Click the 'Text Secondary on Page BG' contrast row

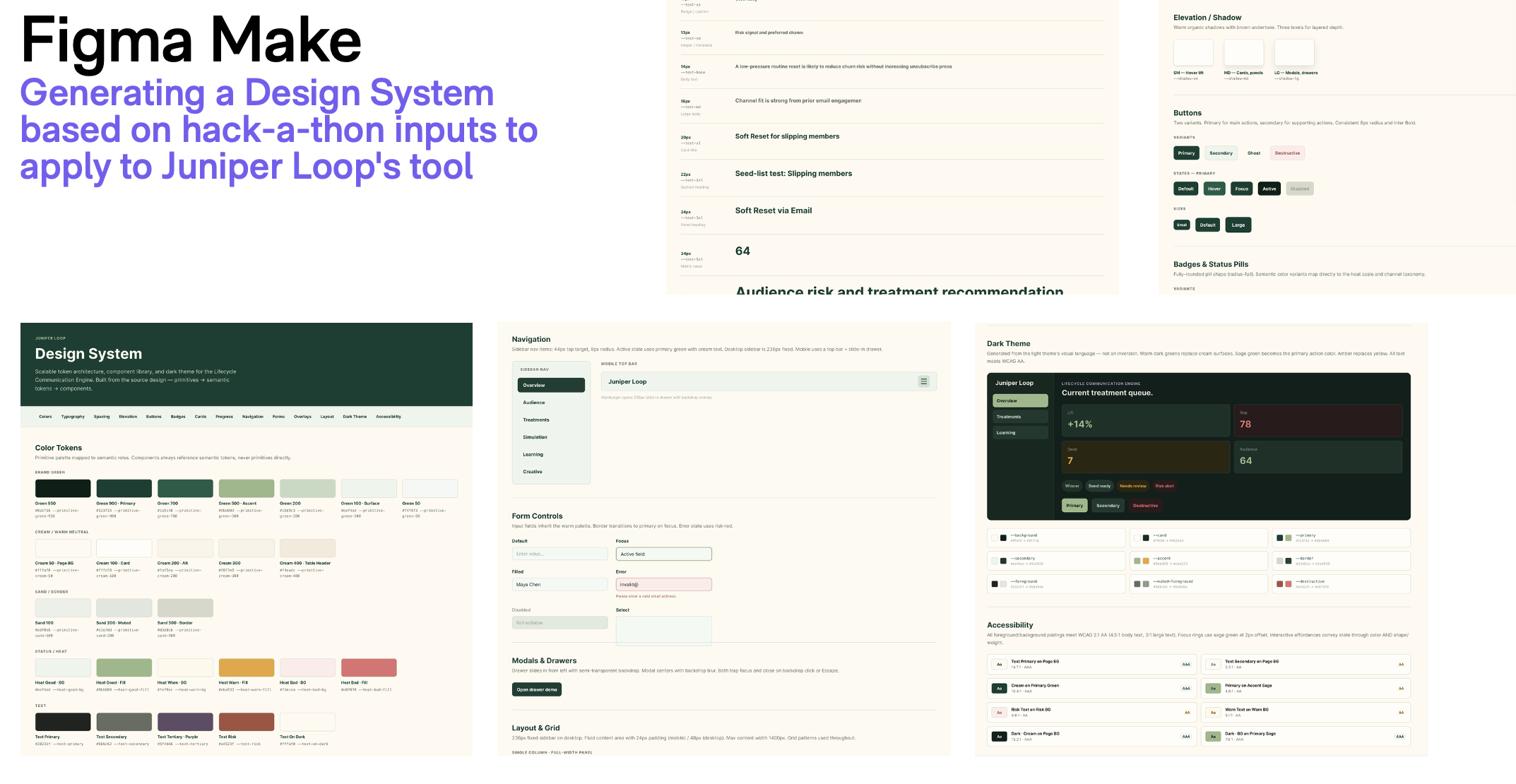(x=1305, y=664)
